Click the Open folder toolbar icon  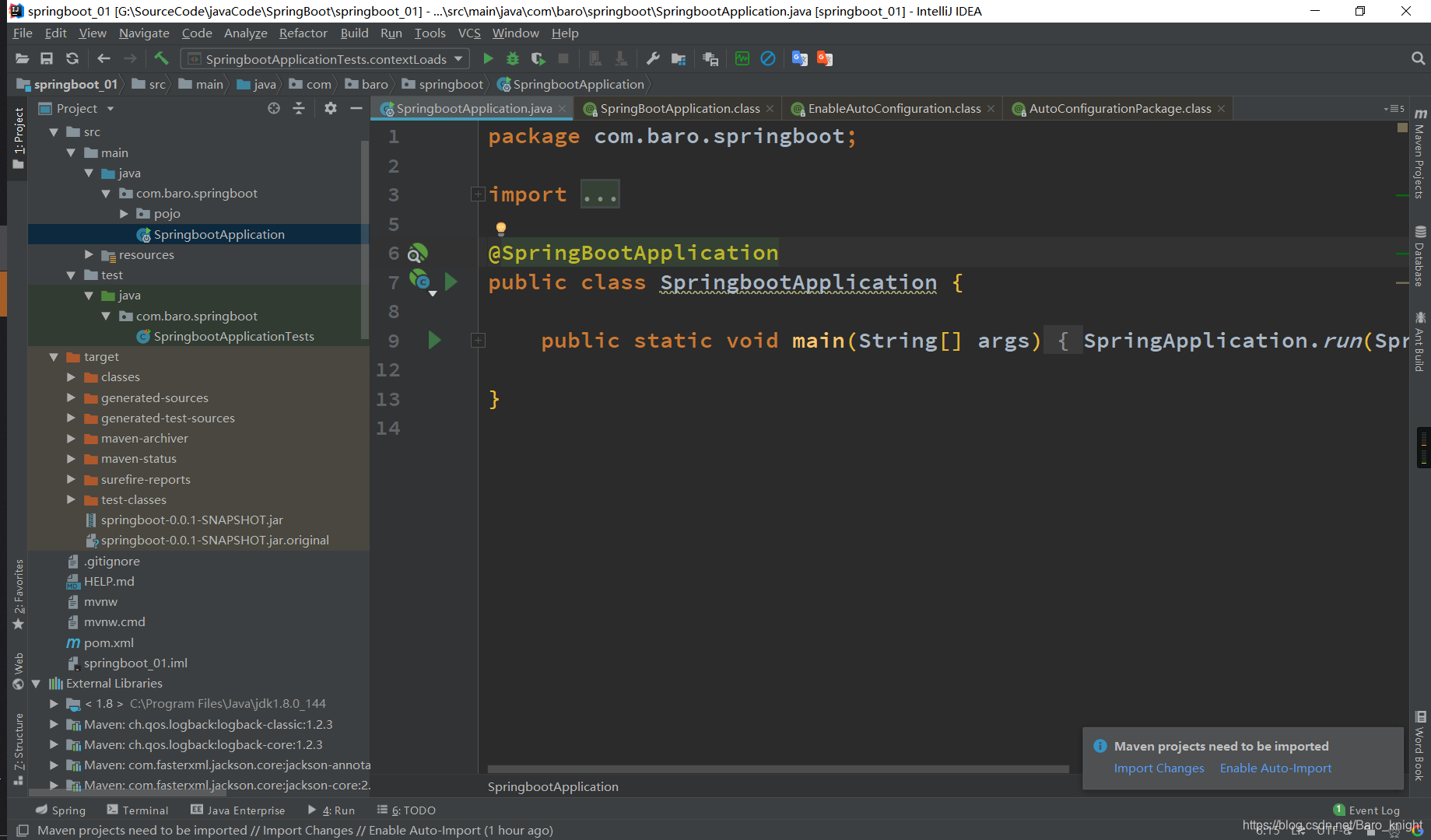tap(22, 58)
